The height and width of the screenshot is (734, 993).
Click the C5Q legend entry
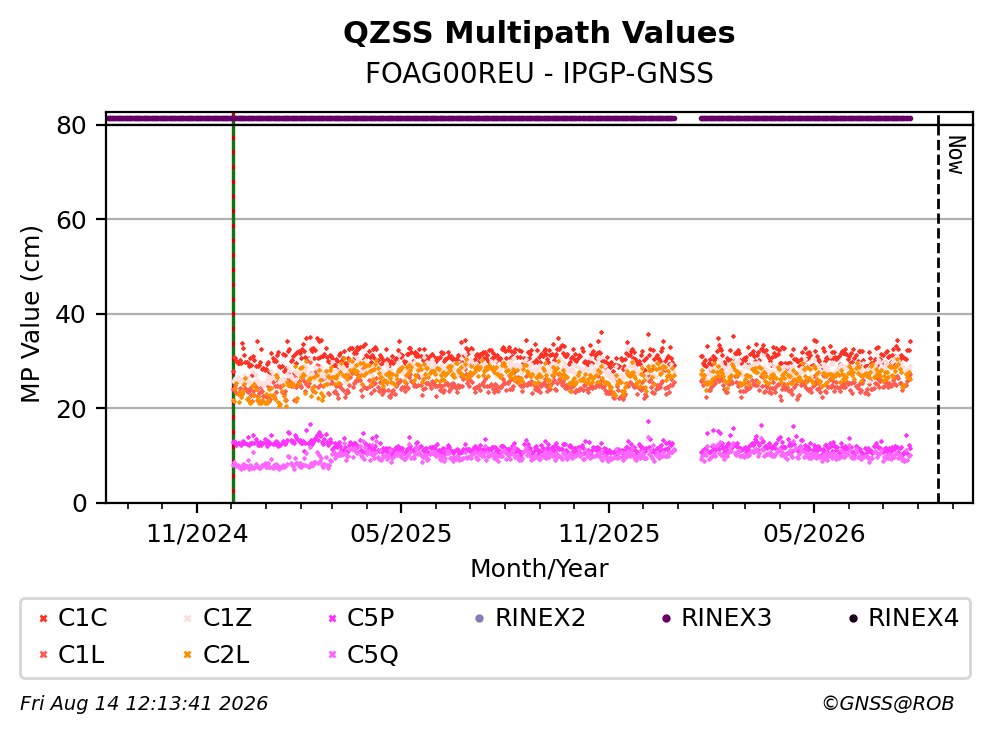364,655
